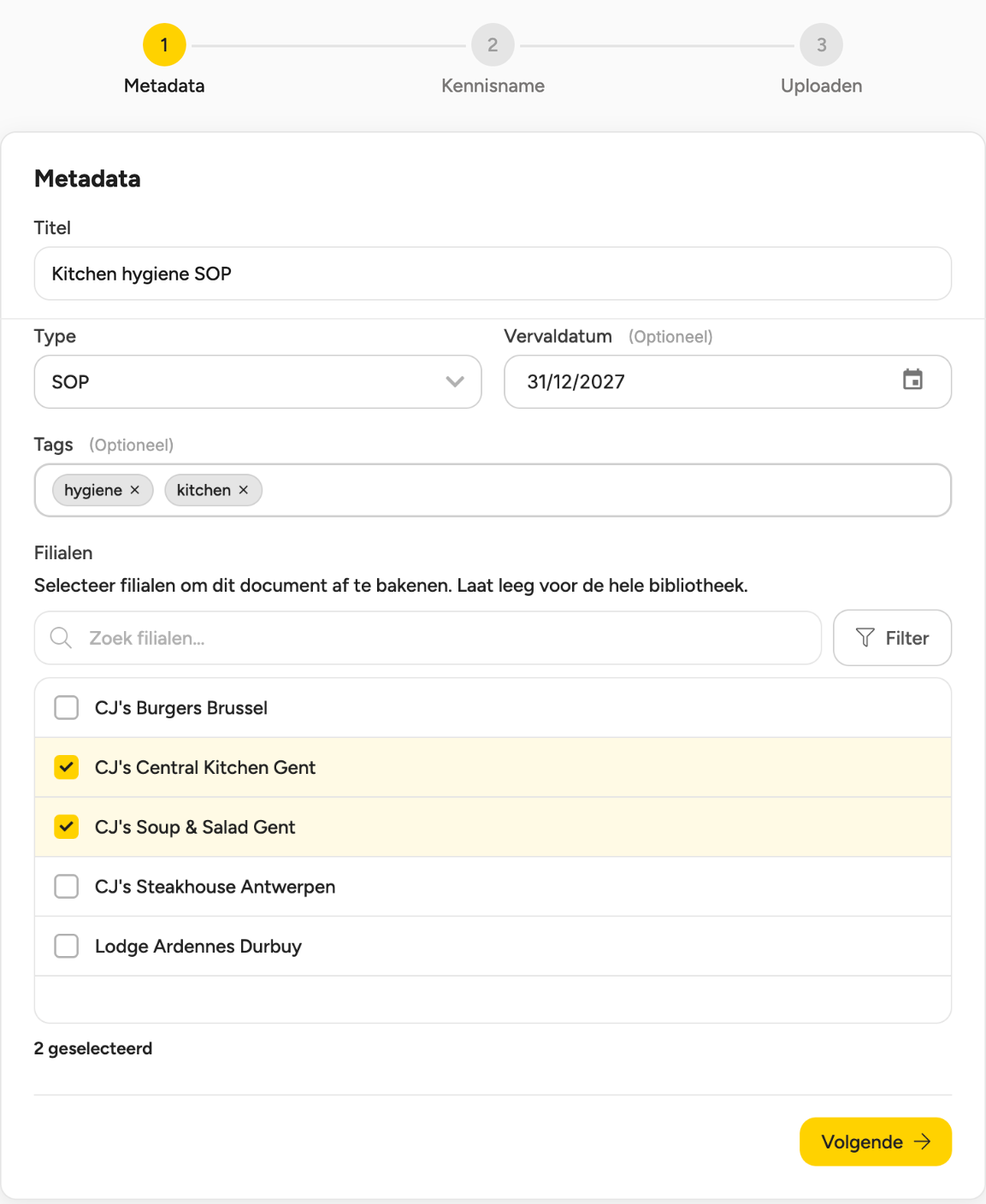Click the Zoek filialen search field
Screen dimensions: 986x1204
428,638
